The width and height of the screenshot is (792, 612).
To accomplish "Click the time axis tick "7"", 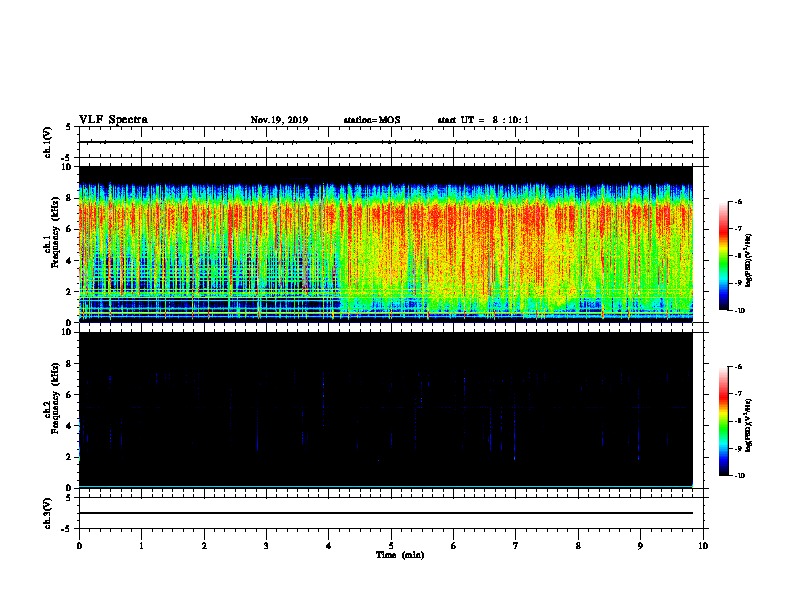I will coord(516,545).
